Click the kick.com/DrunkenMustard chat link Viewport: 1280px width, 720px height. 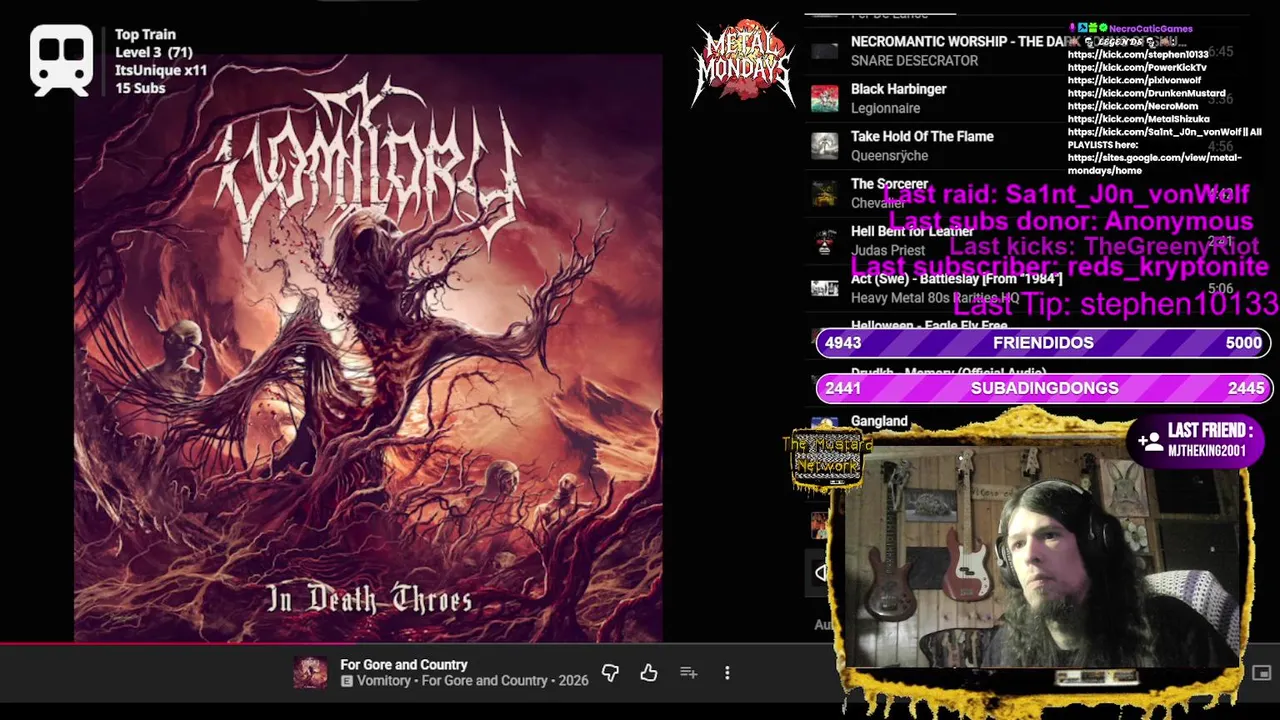coord(1146,93)
